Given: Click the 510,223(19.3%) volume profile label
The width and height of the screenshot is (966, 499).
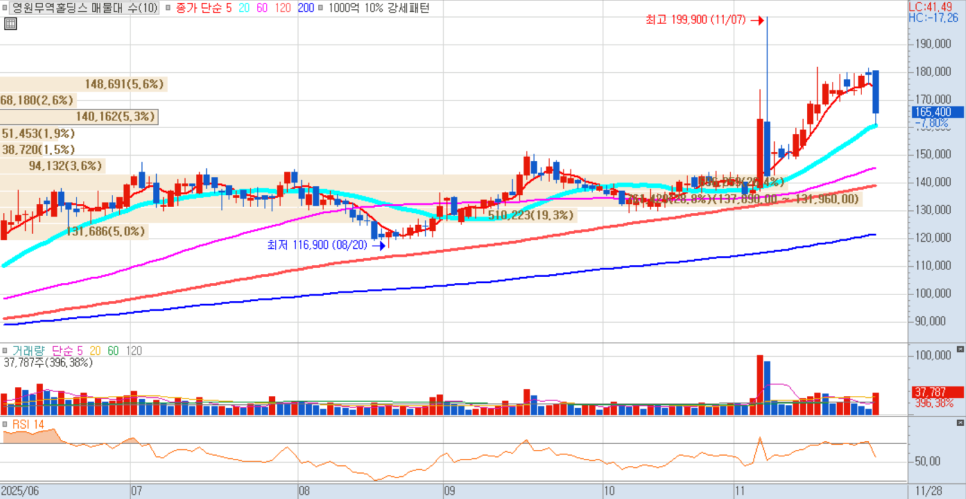Looking at the screenshot, I should pos(530,215).
